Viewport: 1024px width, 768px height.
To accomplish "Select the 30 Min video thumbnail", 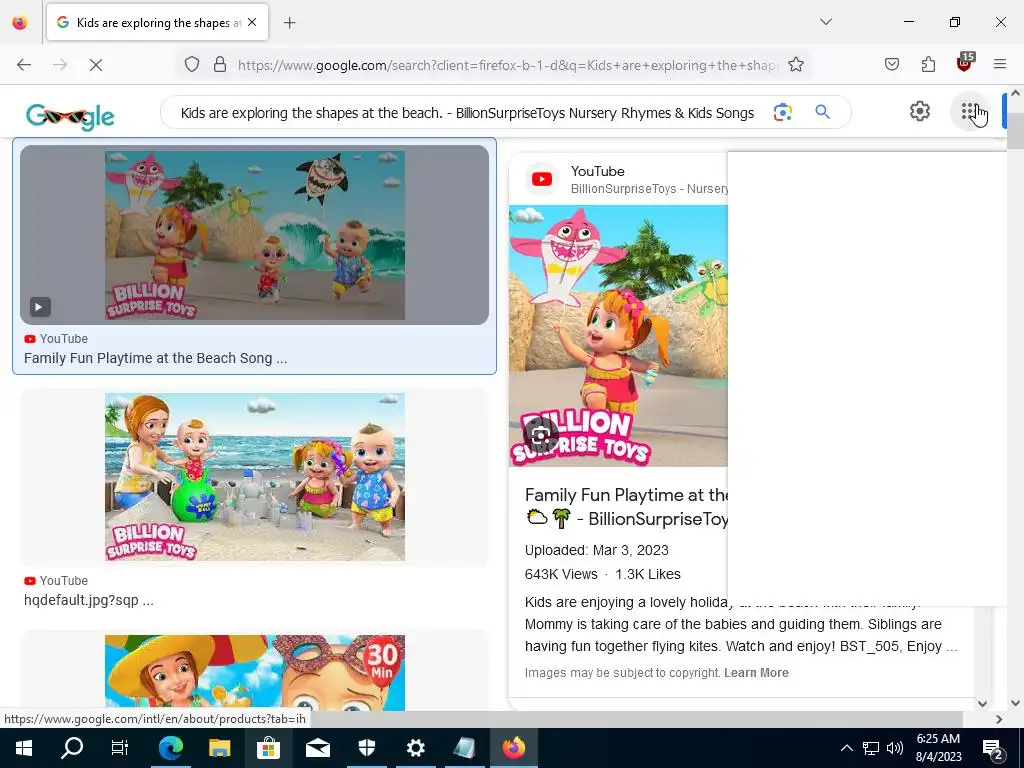I will pyautogui.click(x=255, y=672).
